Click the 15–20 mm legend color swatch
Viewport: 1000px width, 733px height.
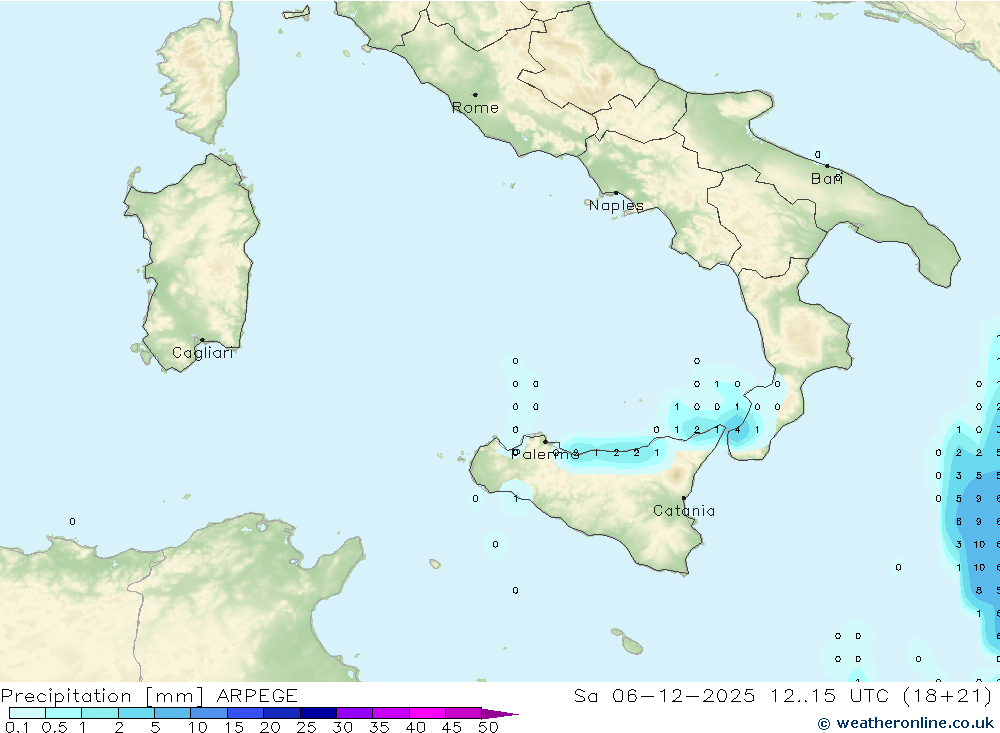pyautogui.click(x=245, y=713)
